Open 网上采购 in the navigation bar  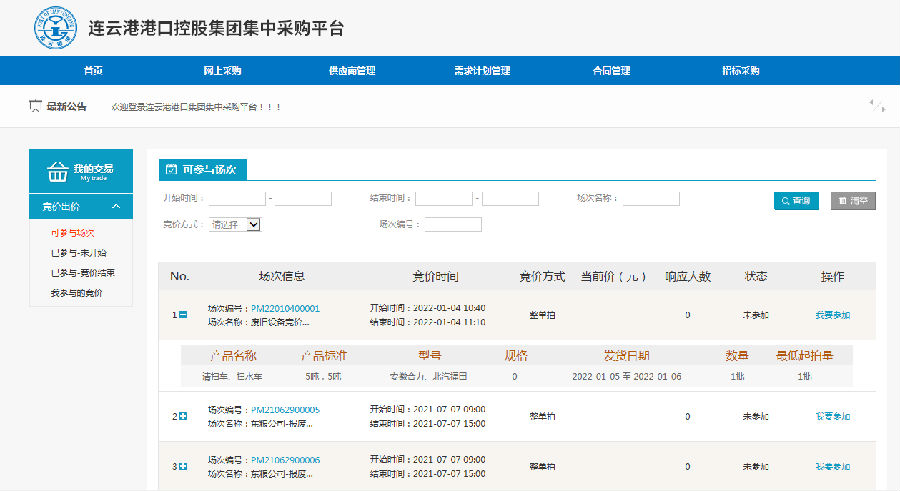pos(222,71)
